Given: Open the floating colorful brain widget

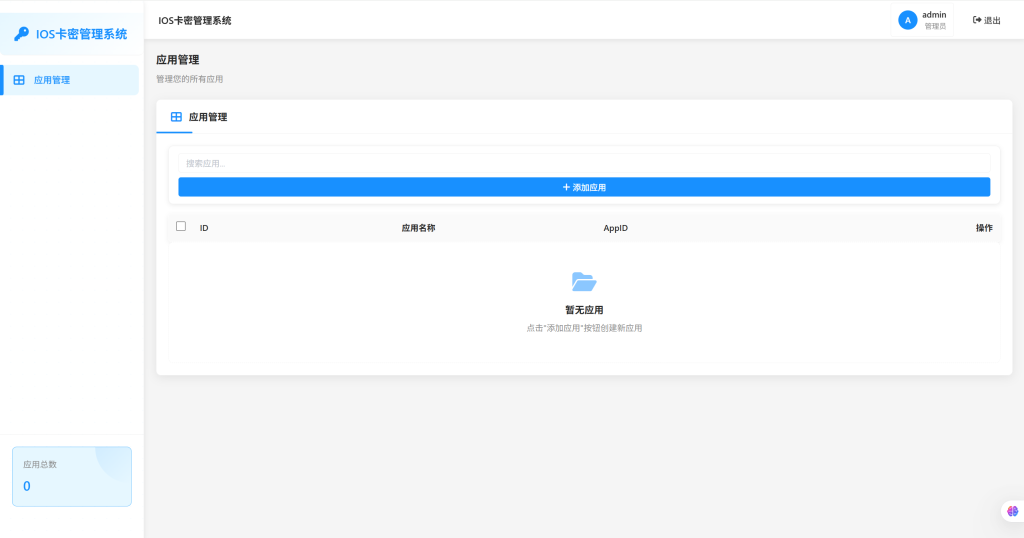Looking at the screenshot, I should [x=1012, y=511].
